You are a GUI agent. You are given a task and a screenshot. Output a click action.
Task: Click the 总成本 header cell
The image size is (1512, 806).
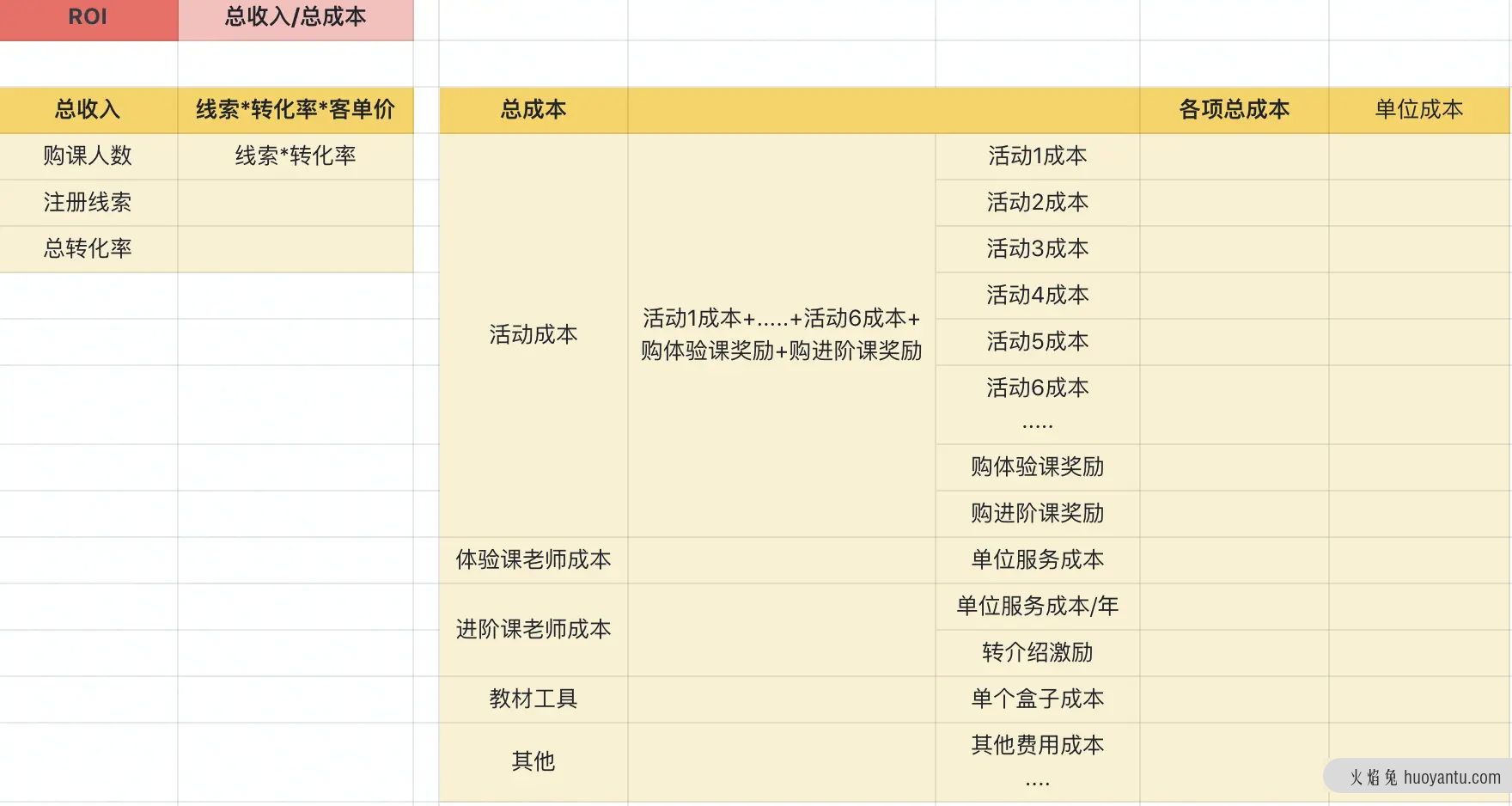pyautogui.click(x=533, y=110)
